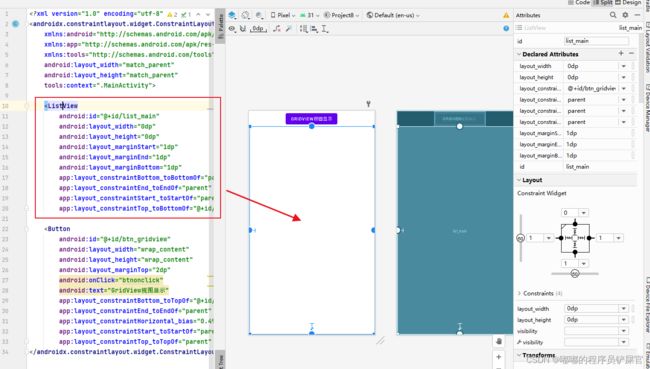The image size is (650, 369).
Task: Open the declared layout_width 0dp dropdown arrow
Action: 623,66
